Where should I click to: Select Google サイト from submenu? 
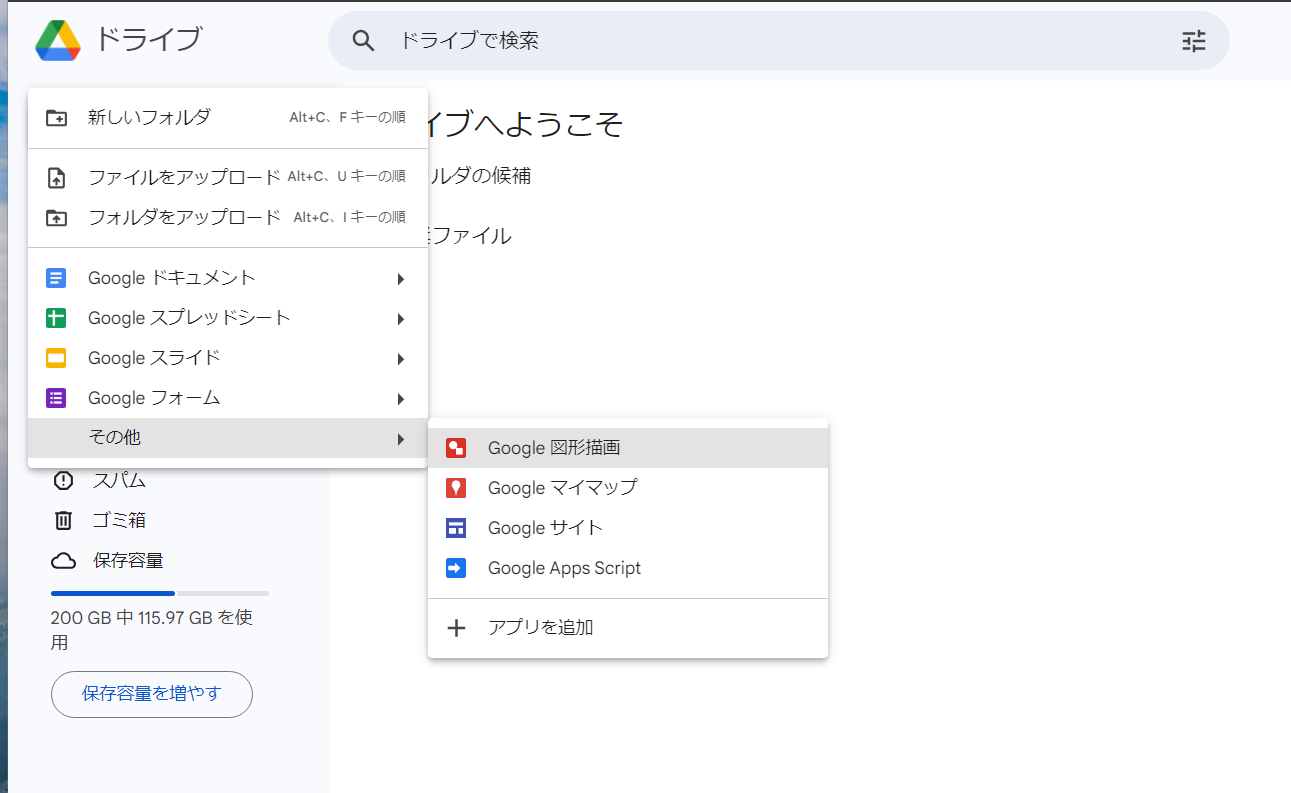[x=628, y=528]
